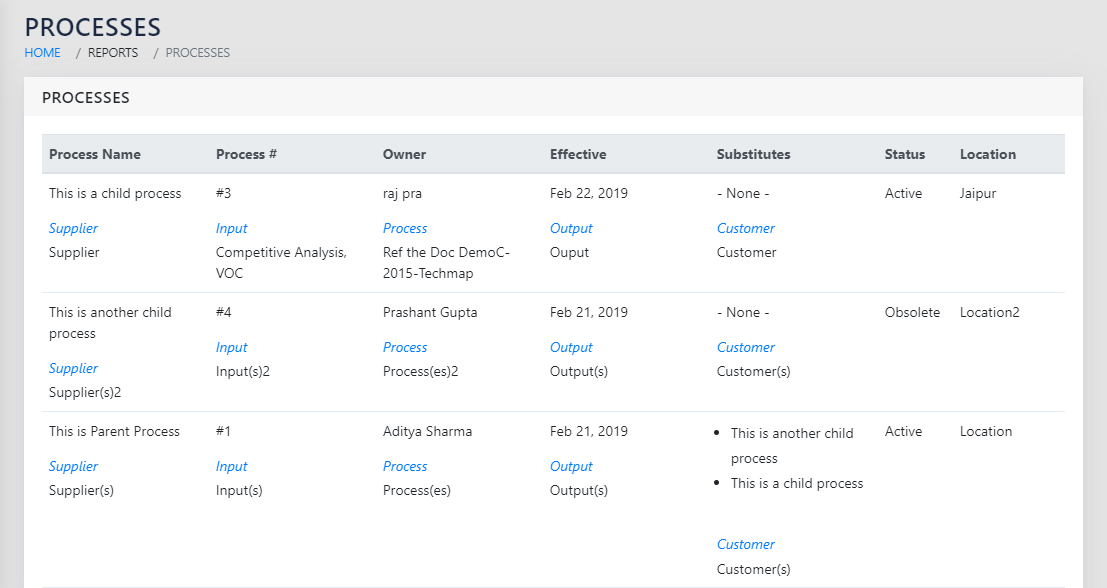Viewport: 1107px width, 588px height.
Task: Select the Obsolete status cell
Action: pos(912,312)
